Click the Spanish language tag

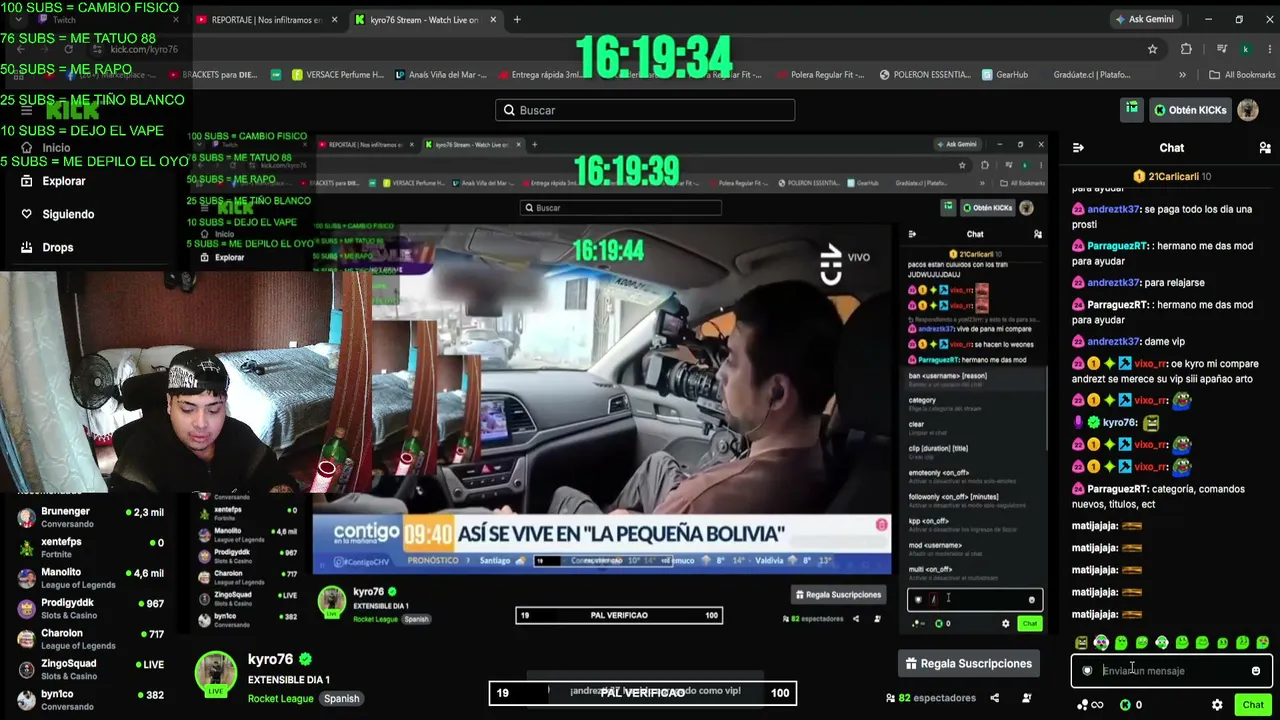pyautogui.click(x=341, y=698)
